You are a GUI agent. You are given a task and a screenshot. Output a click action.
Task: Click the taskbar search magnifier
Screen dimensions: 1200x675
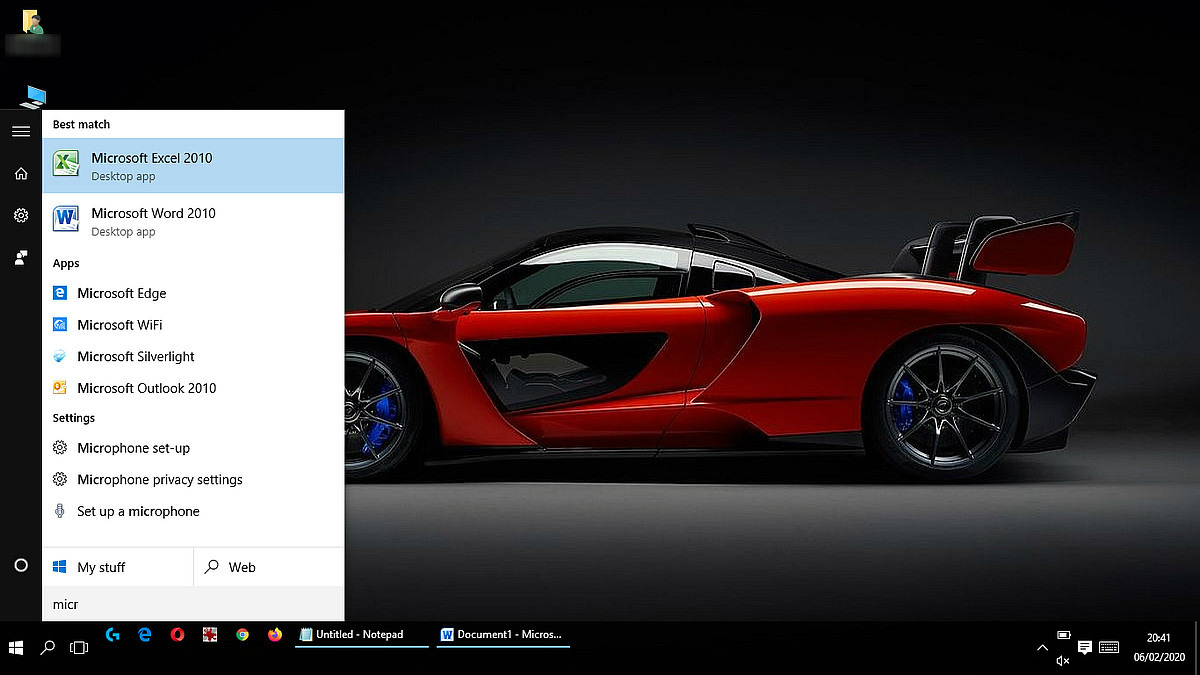pos(47,647)
